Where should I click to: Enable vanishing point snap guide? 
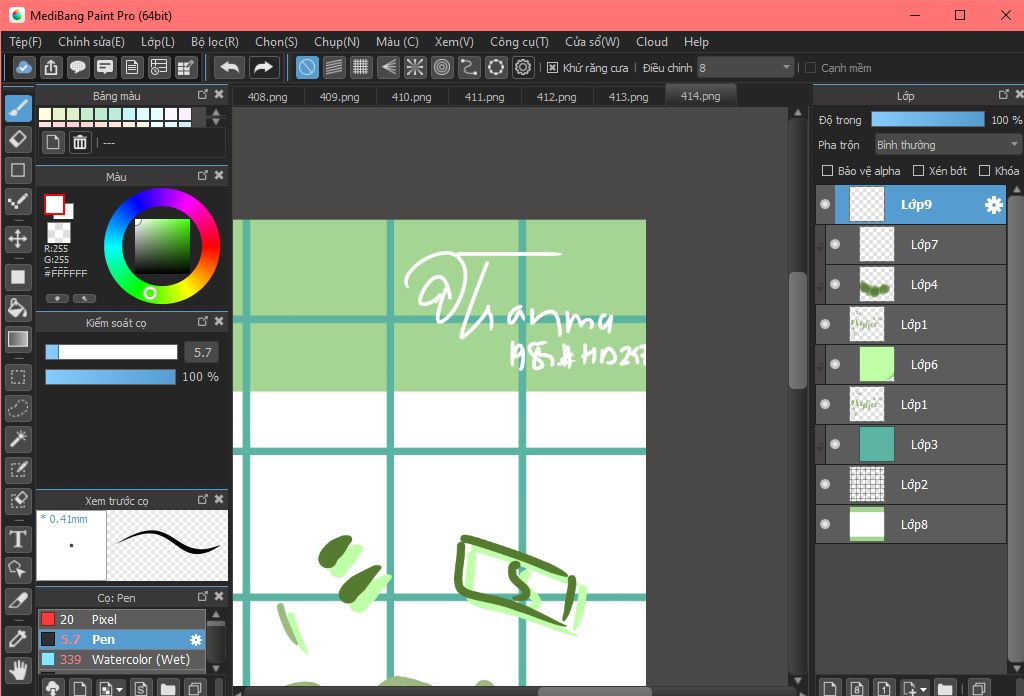coord(388,67)
